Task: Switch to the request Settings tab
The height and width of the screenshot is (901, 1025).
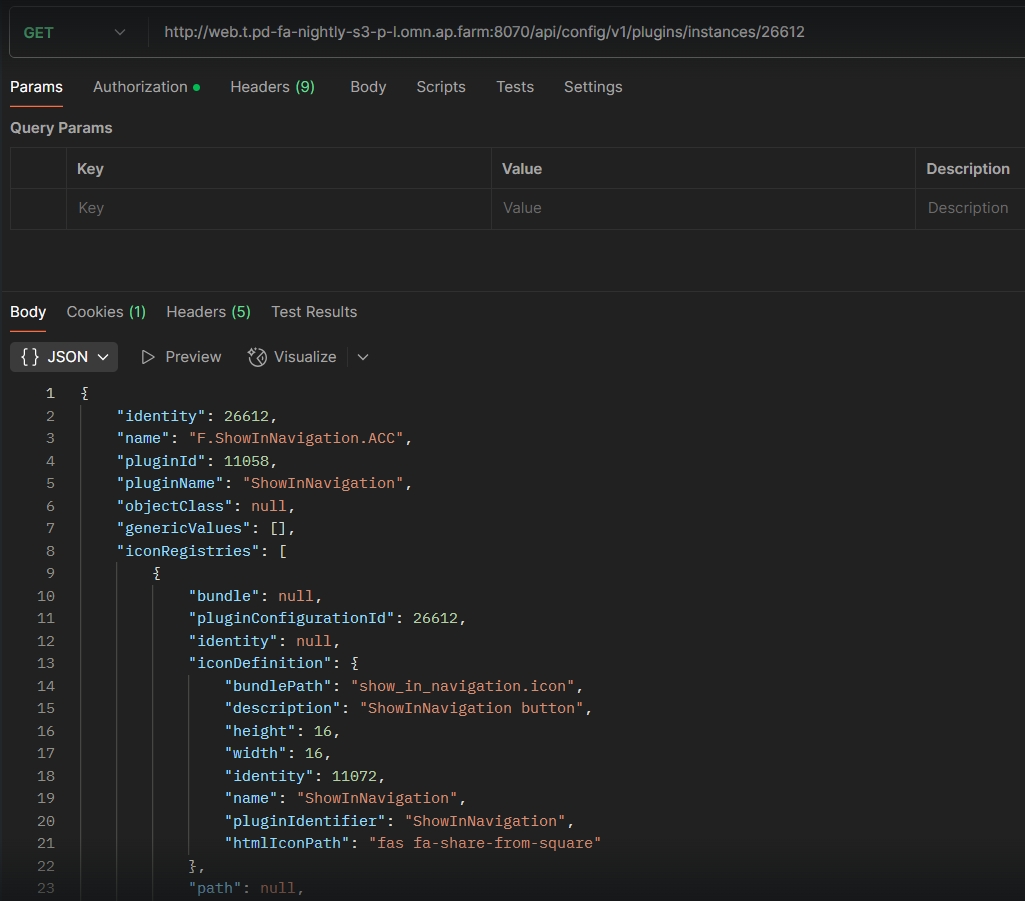Action: (x=593, y=87)
